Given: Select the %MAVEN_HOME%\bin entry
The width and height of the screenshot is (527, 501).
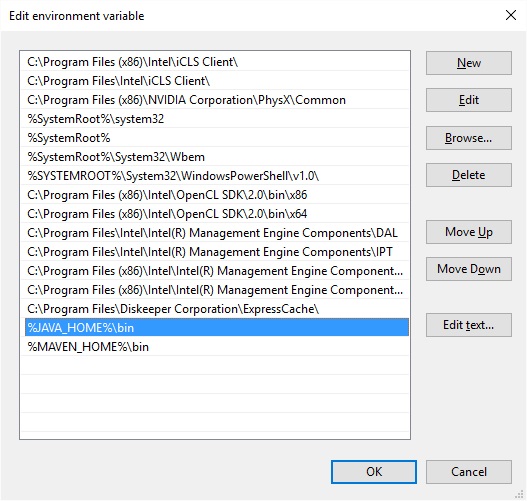Looking at the screenshot, I should tap(217, 347).
